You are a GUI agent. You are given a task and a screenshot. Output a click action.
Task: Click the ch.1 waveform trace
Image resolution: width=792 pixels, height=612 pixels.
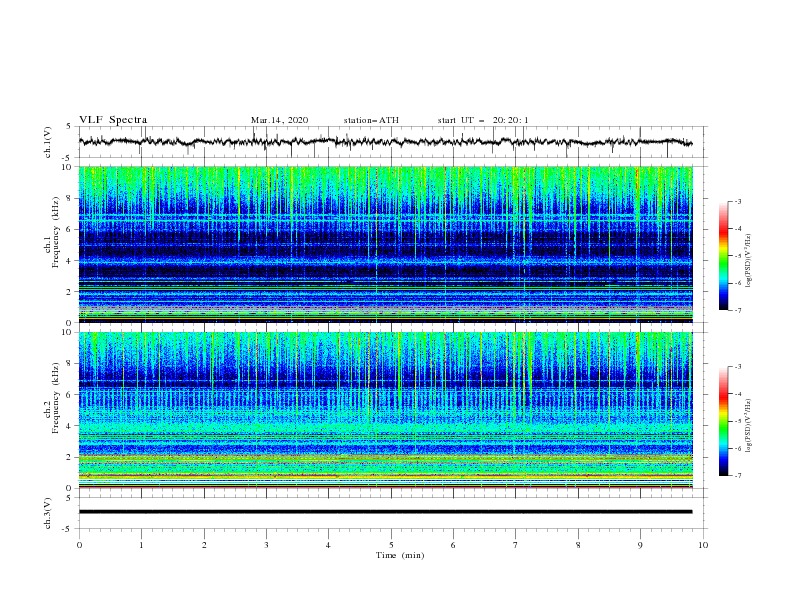click(385, 142)
